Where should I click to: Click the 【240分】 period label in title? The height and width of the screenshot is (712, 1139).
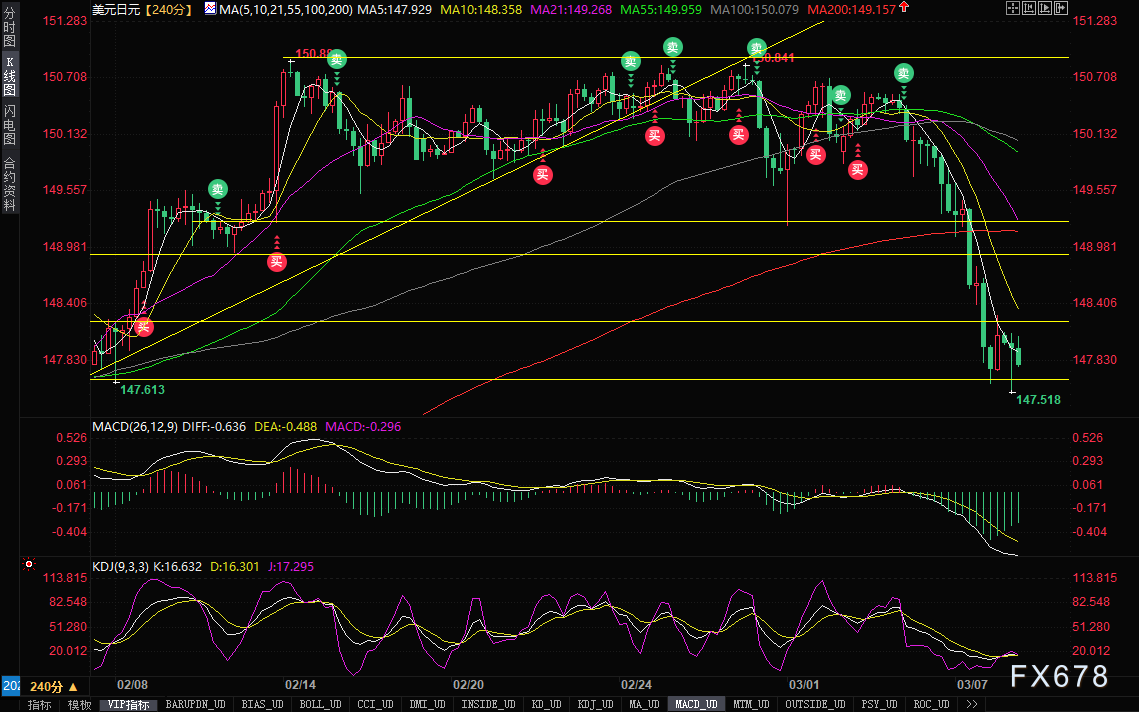[x=168, y=9]
